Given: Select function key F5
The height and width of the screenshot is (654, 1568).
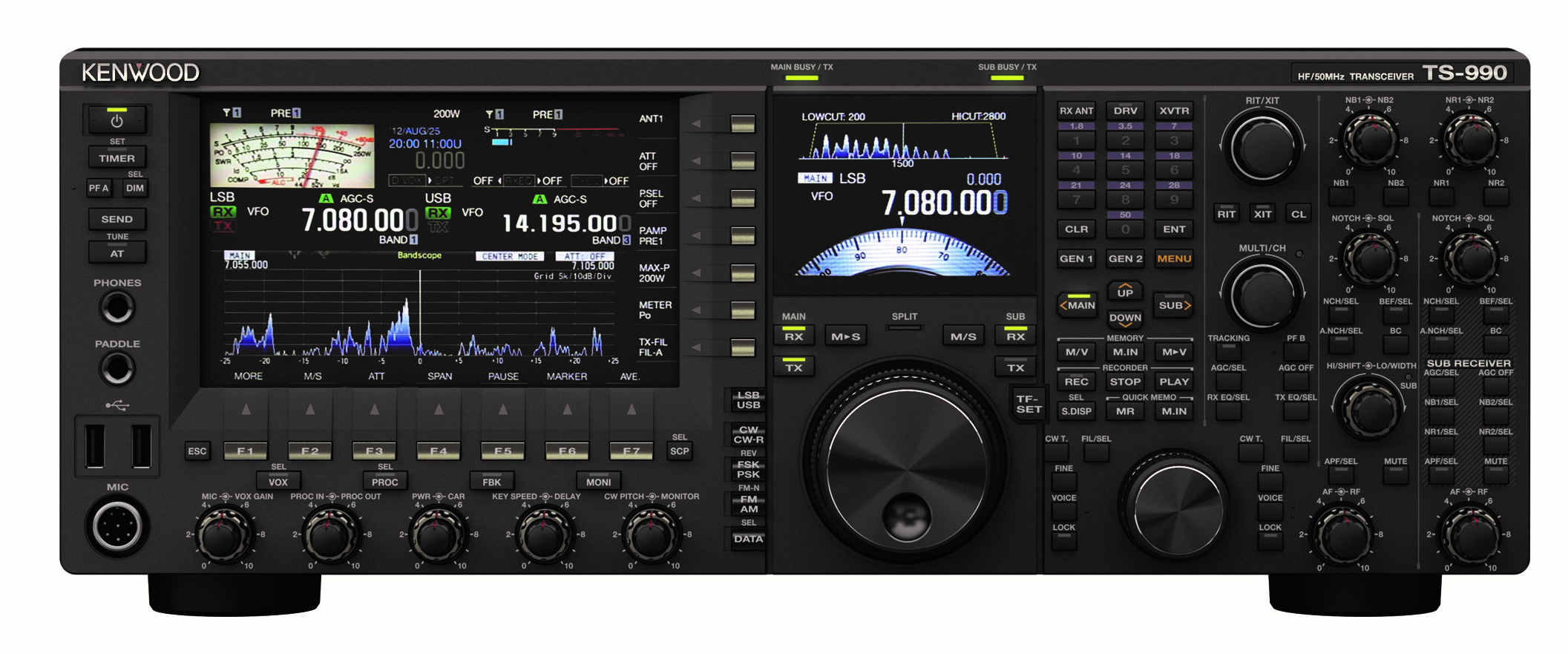Looking at the screenshot, I should pos(503,451).
